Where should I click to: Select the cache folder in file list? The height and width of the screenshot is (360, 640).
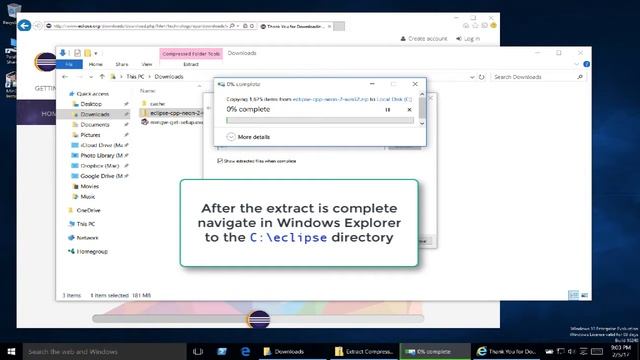[157, 104]
